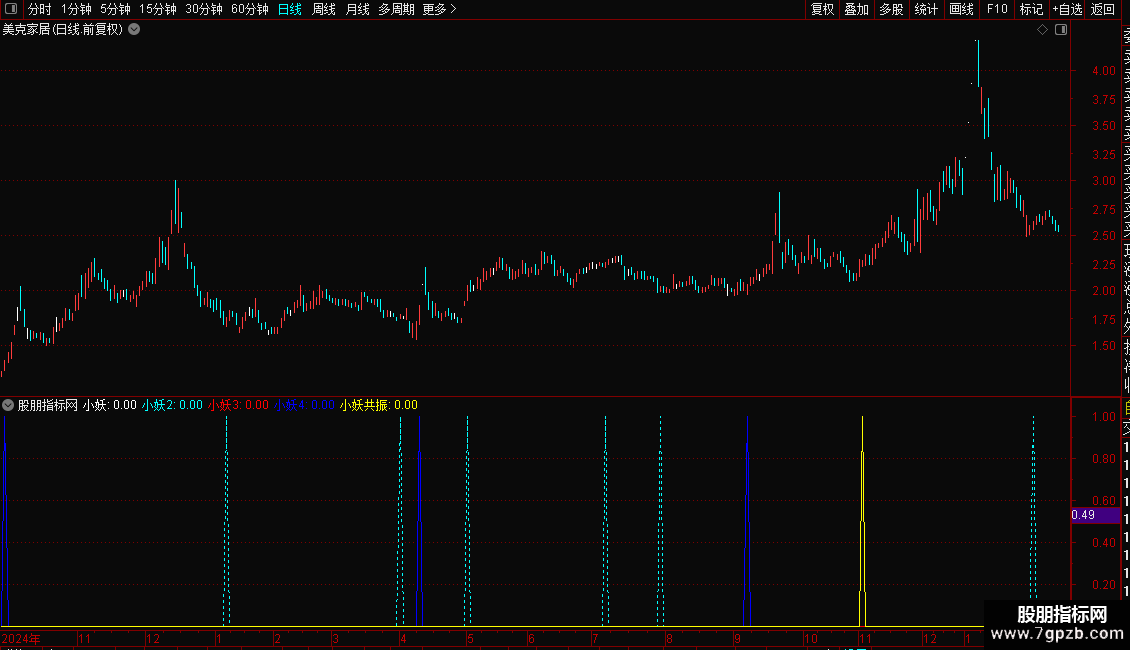
Task: Click the 美克家居(日线.前复权) title
Action: (x=63, y=30)
